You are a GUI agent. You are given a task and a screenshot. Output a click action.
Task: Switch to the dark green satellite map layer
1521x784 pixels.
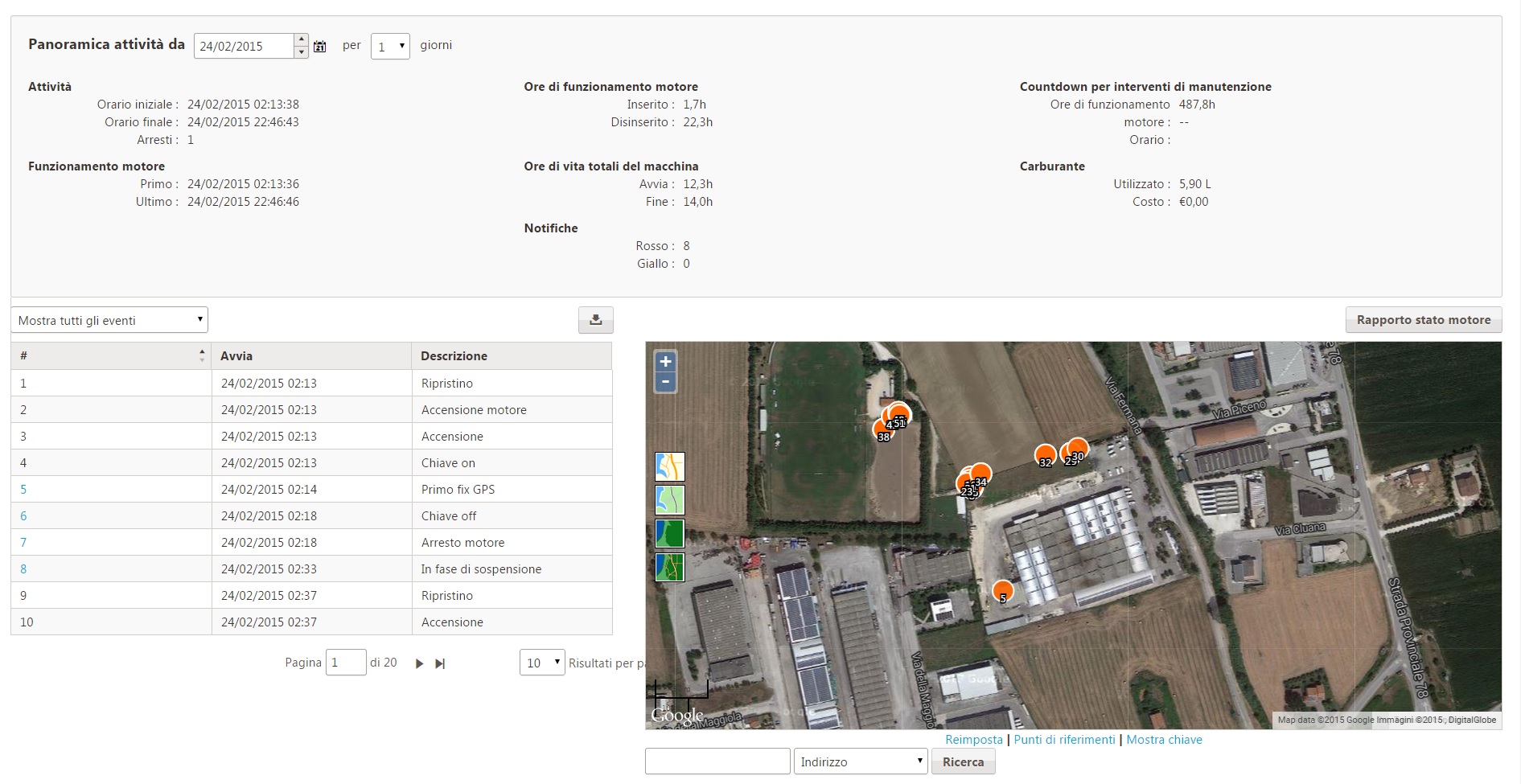pos(669,534)
